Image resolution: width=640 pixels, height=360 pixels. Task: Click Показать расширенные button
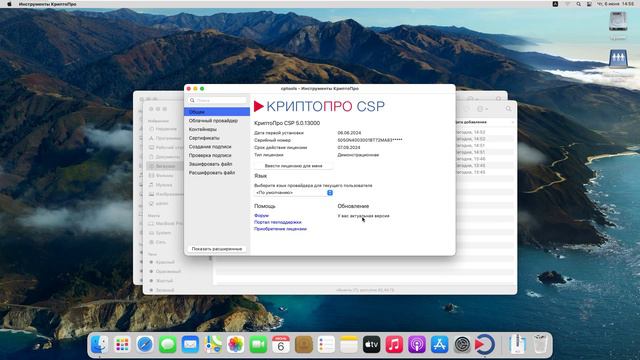217,249
